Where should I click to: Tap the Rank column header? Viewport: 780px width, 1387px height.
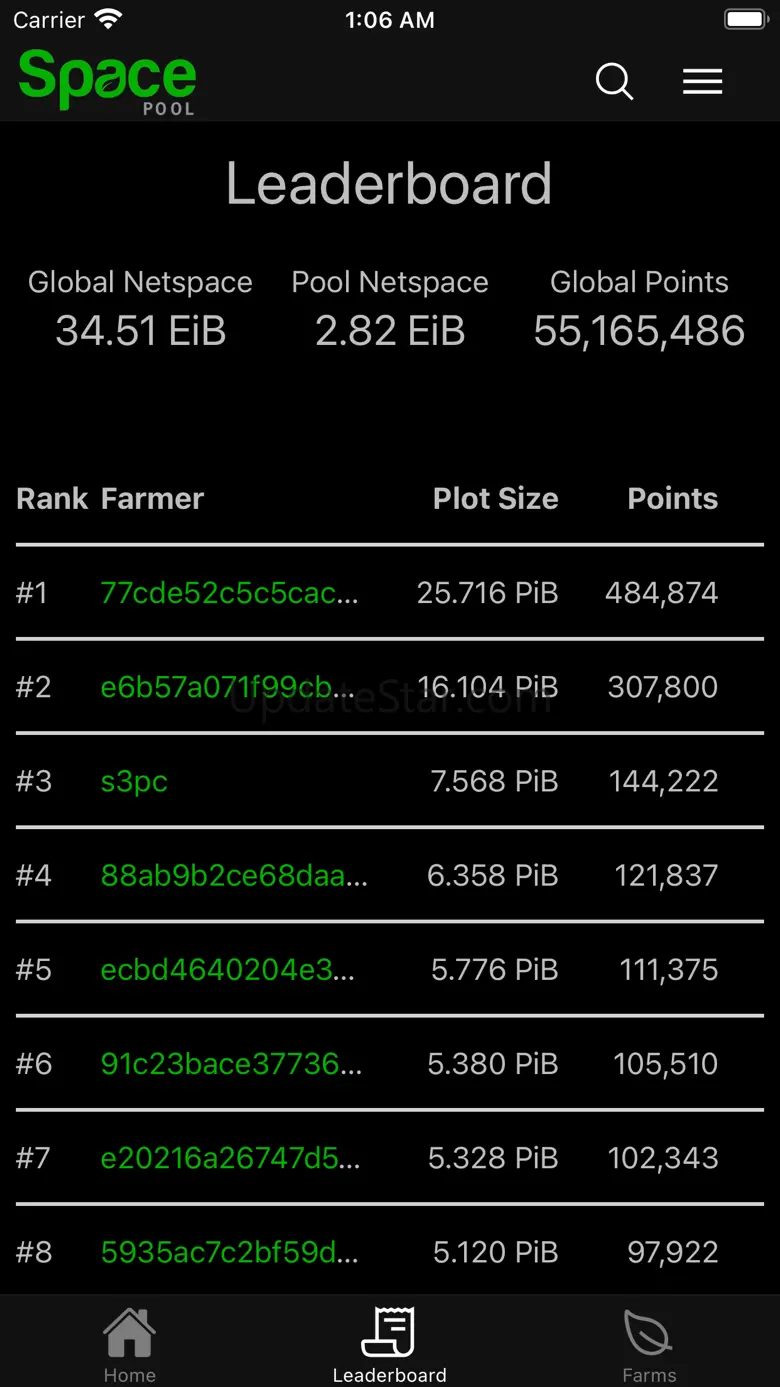coord(52,498)
